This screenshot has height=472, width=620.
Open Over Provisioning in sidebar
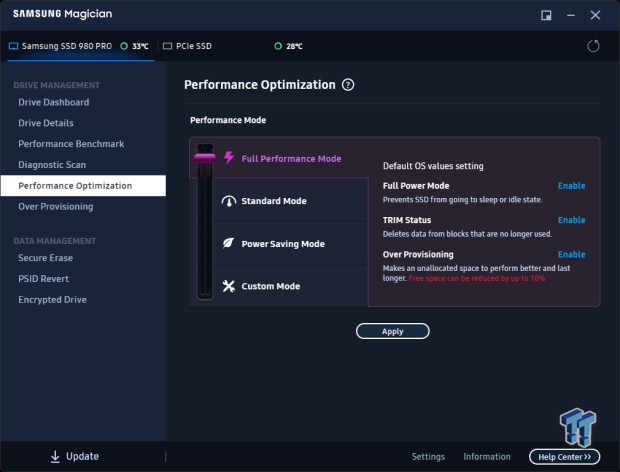(x=56, y=207)
